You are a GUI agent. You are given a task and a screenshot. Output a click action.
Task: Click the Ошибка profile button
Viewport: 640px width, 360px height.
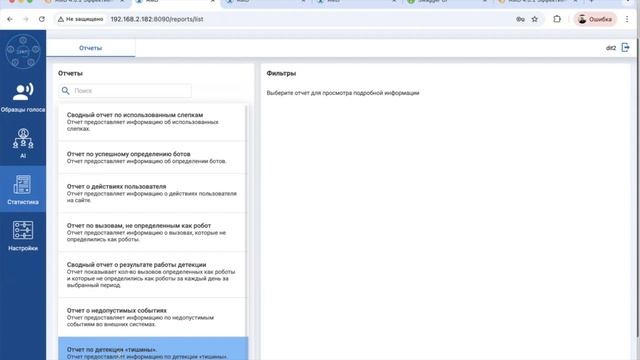pyautogui.click(x=595, y=19)
